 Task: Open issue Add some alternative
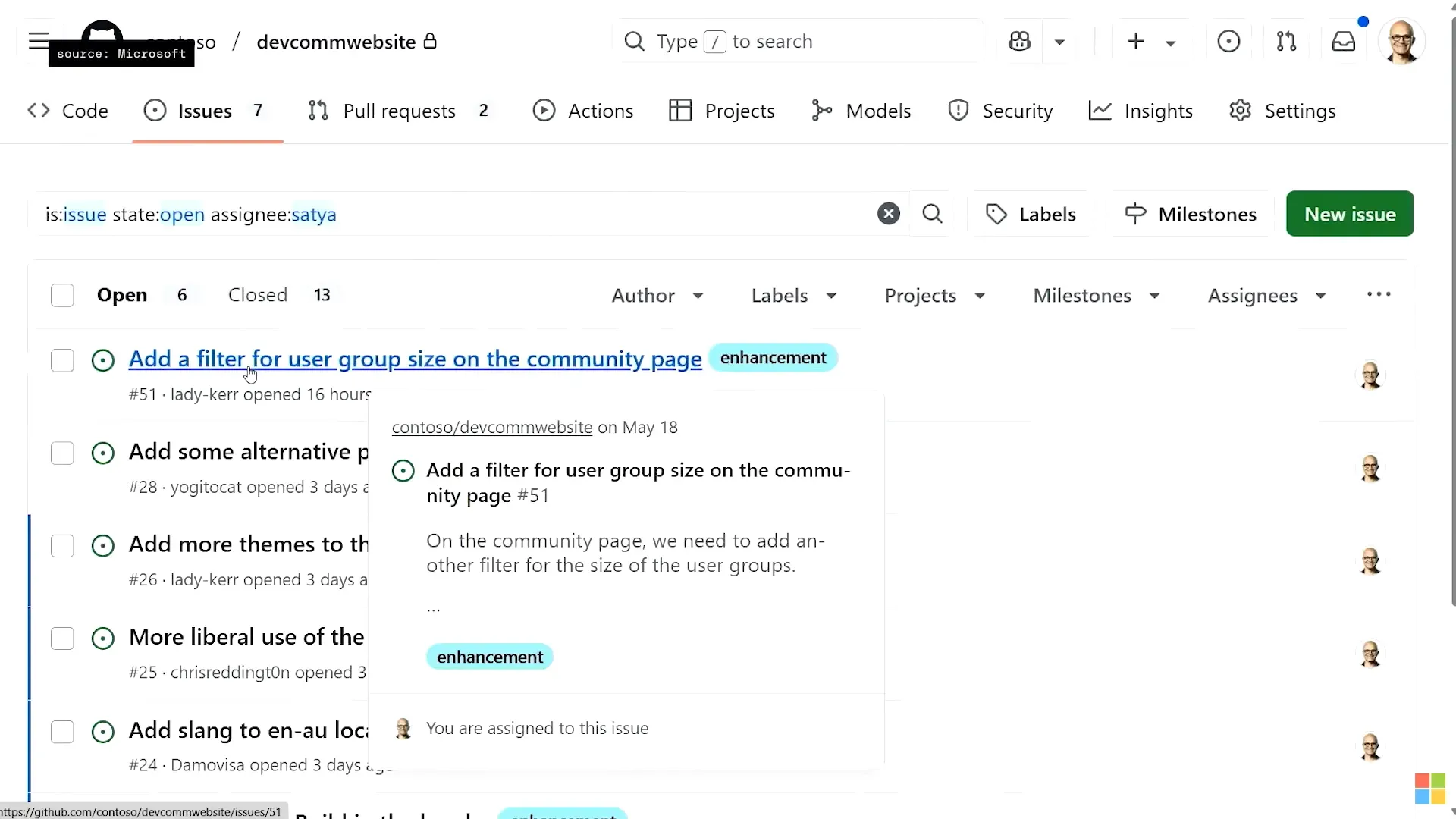click(x=249, y=452)
